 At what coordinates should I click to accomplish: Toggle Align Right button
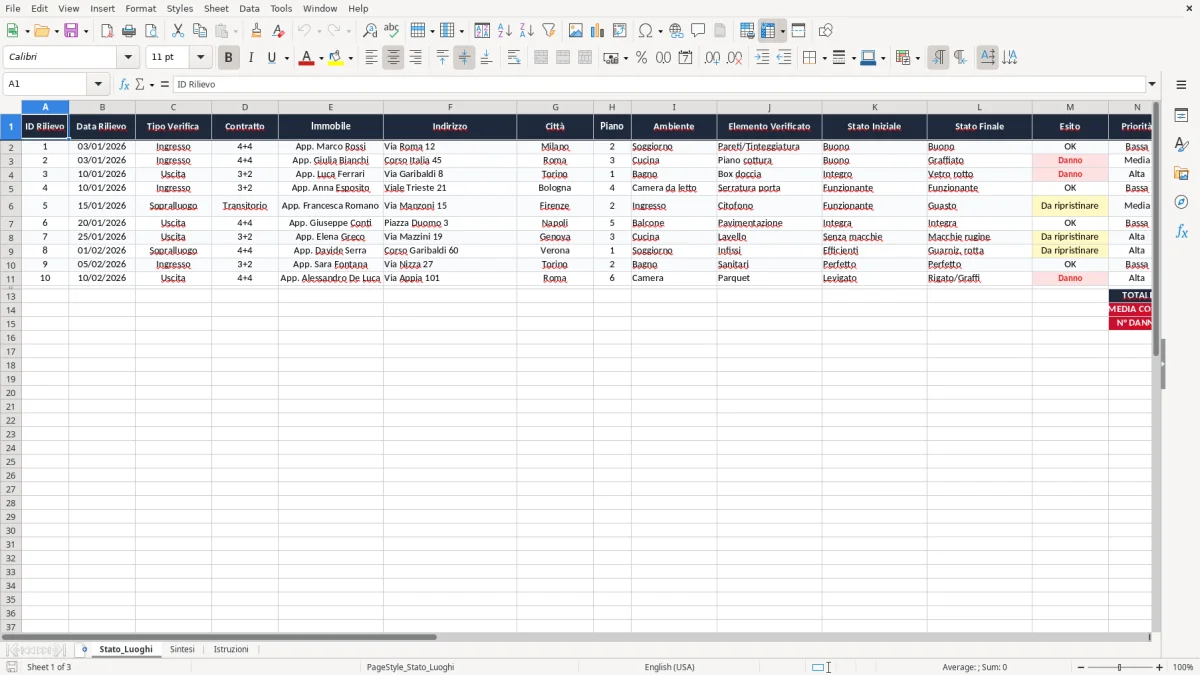[415, 58]
